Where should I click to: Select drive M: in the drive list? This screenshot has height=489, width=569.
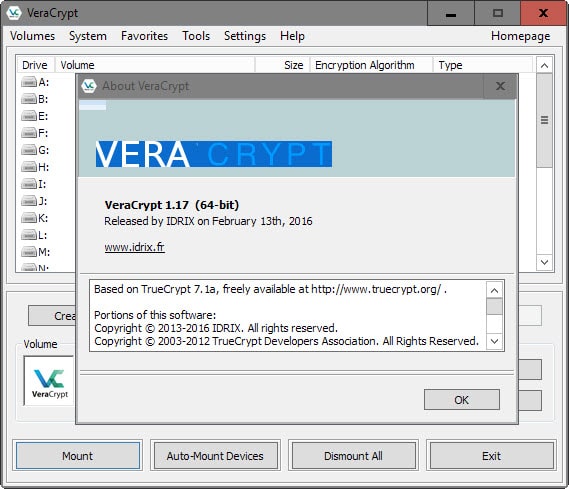pyautogui.click(x=35, y=251)
